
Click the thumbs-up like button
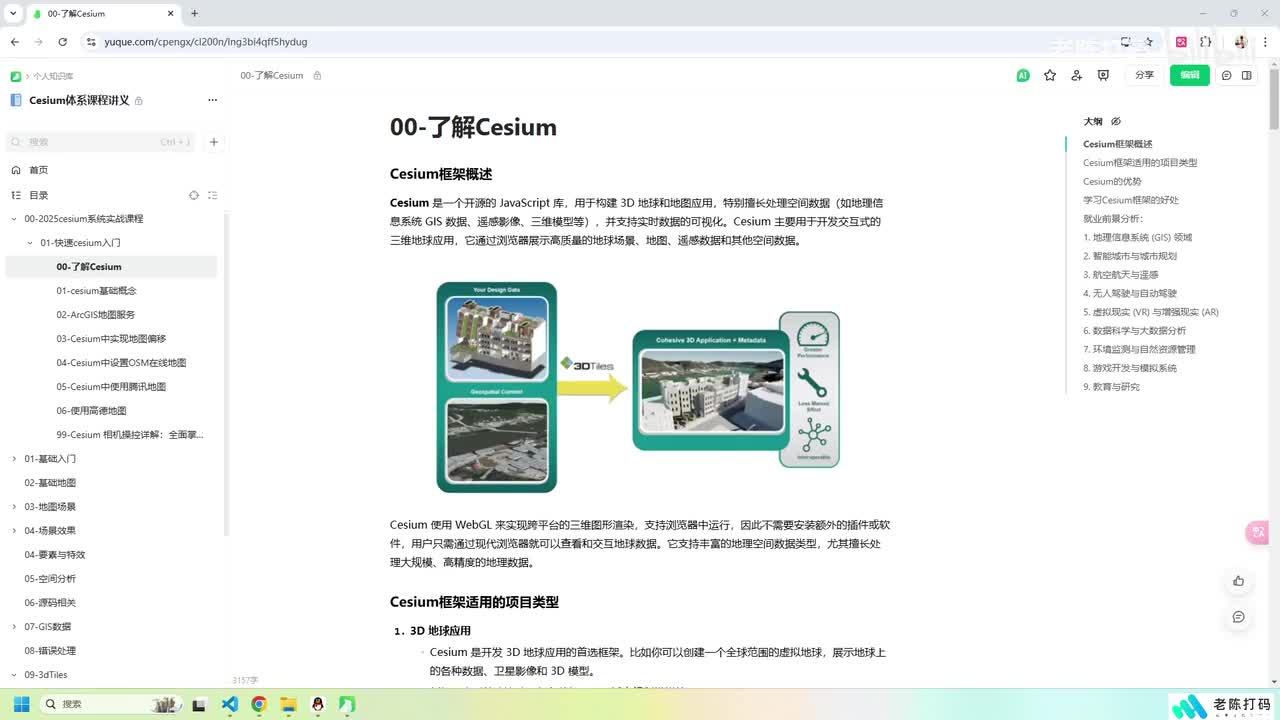coord(1238,581)
